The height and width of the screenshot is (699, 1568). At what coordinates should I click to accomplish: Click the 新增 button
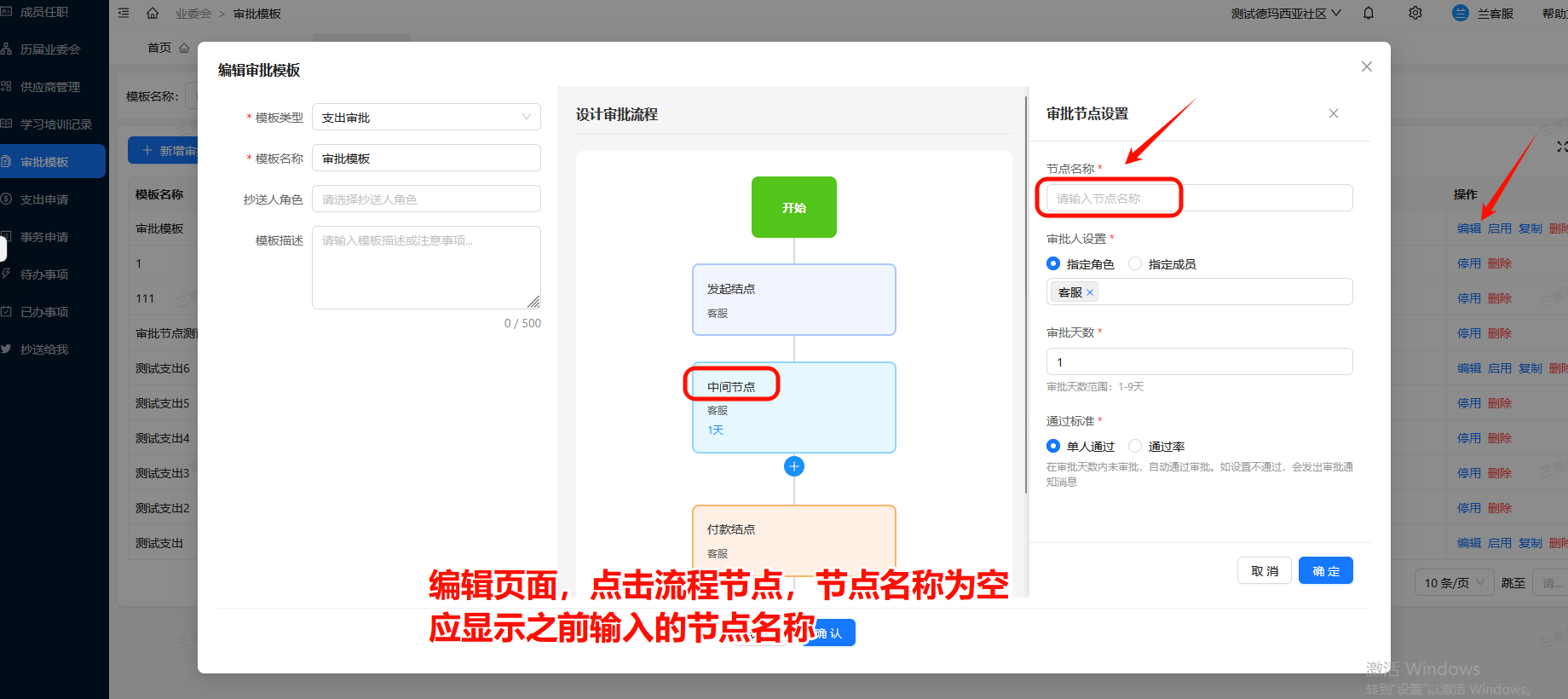click(163, 150)
